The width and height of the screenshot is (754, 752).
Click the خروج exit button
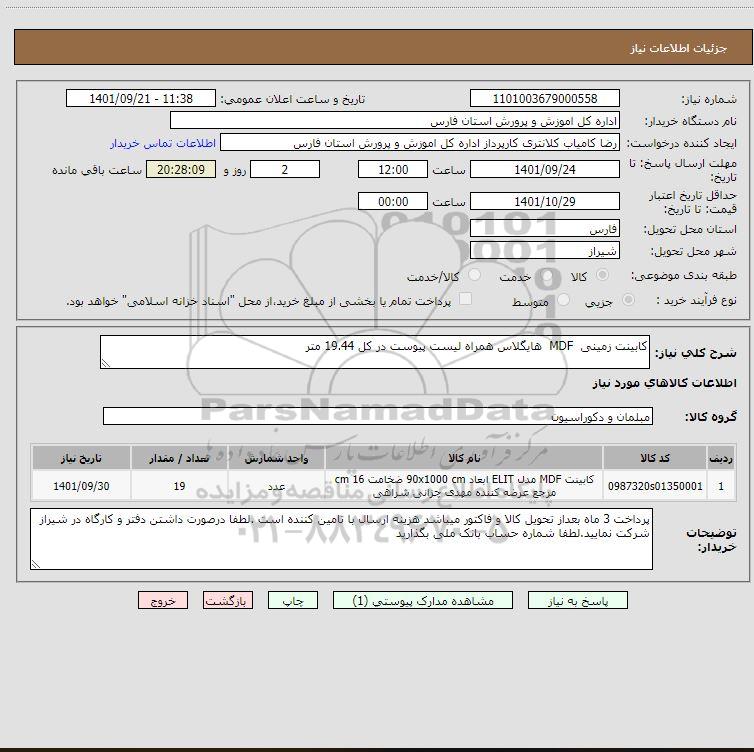pyautogui.click(x=163, y=600)
